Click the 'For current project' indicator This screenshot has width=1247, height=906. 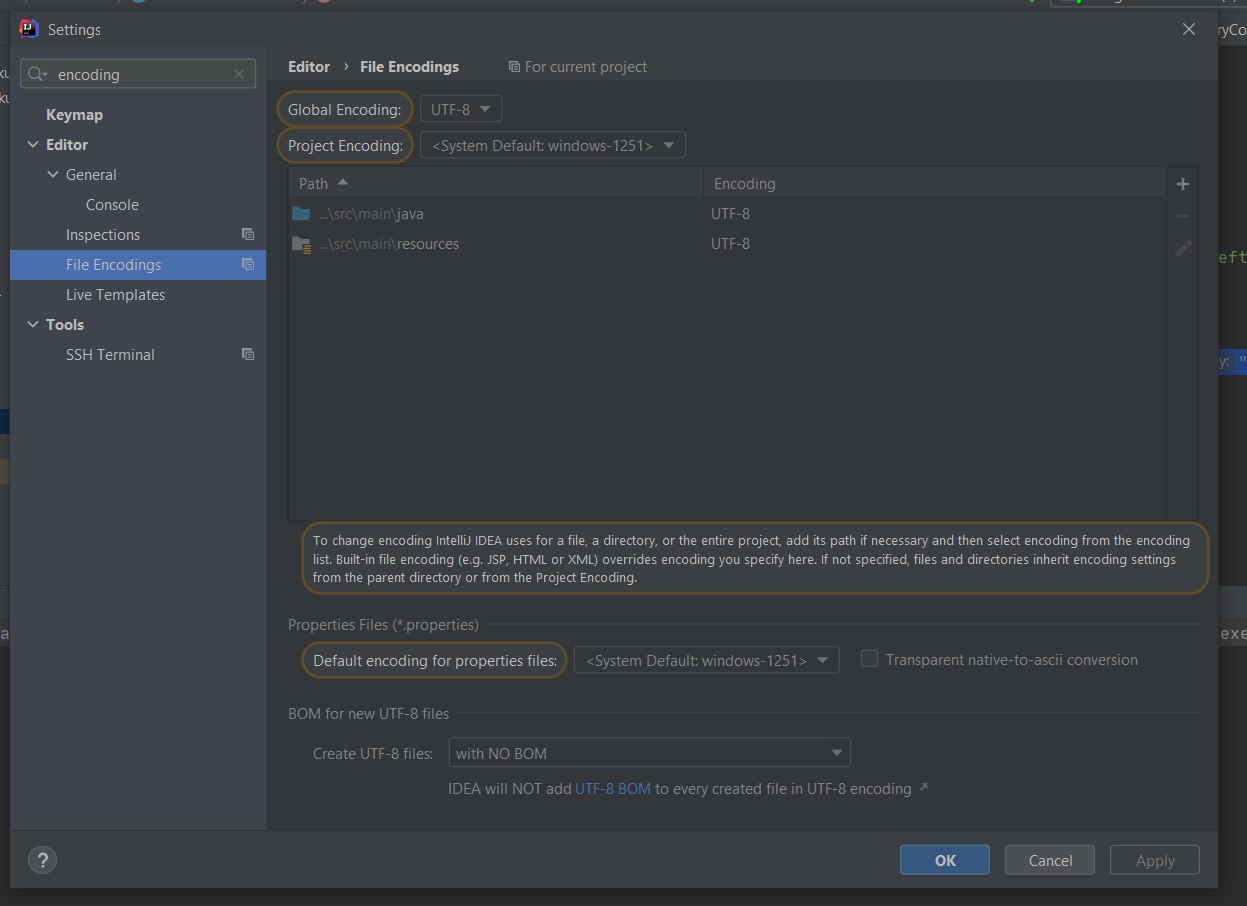(578, 67)
